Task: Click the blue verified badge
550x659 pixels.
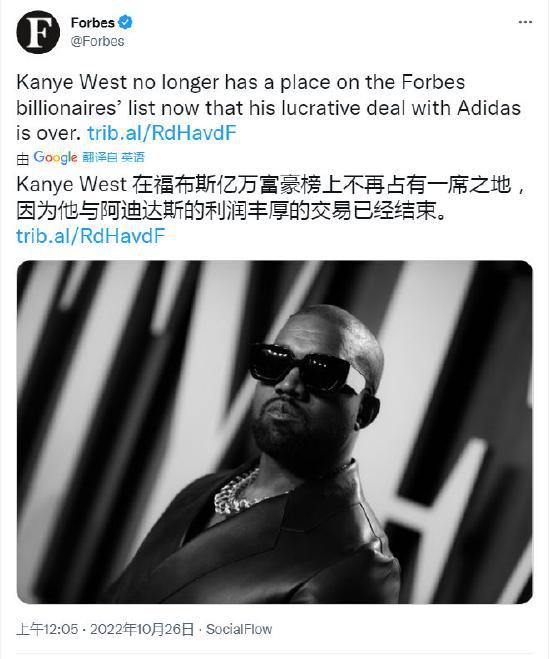Action: click(125, 22)
